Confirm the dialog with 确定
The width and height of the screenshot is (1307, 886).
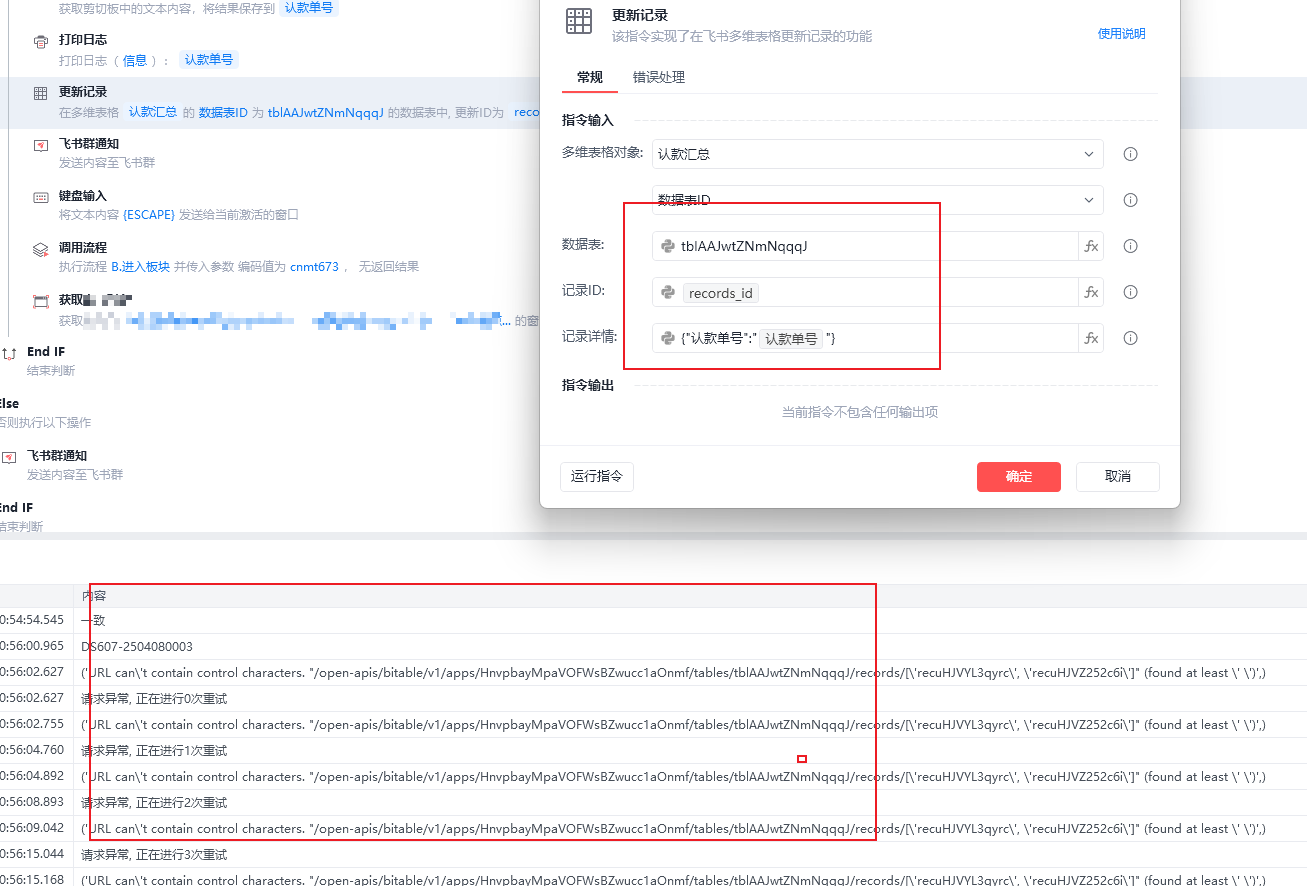coord(1019,476)
